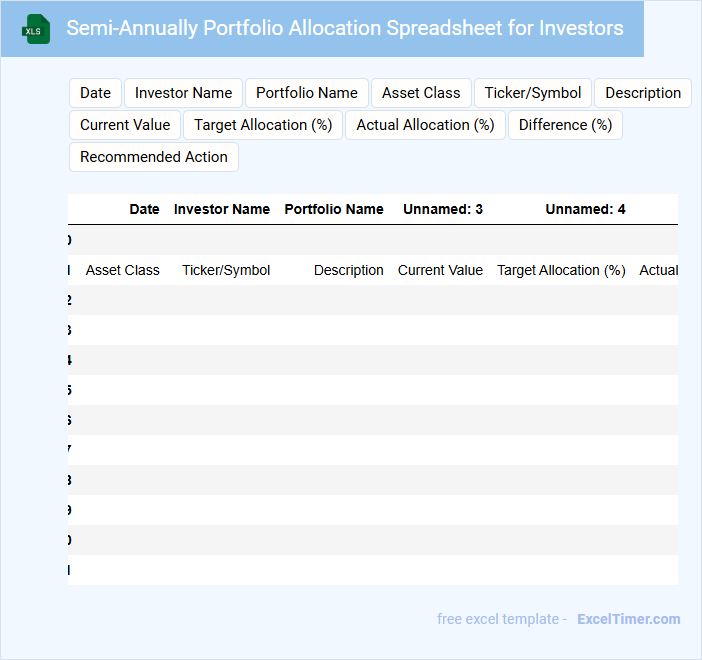Click the Unnamed: 3 column header

[x=443, y=210]
